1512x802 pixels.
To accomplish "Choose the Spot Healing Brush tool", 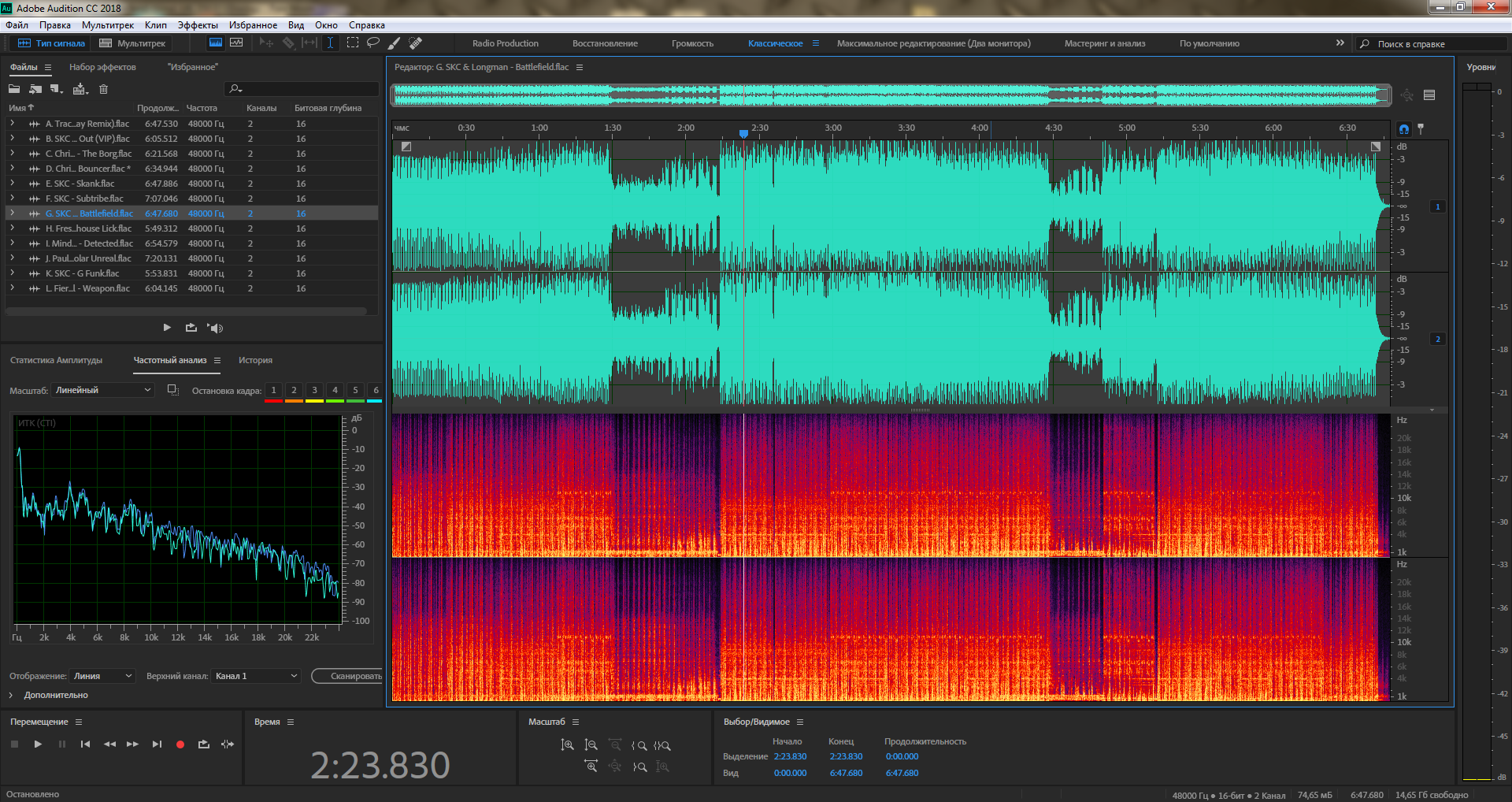I will pyautogui.click(x=416, y=43).
